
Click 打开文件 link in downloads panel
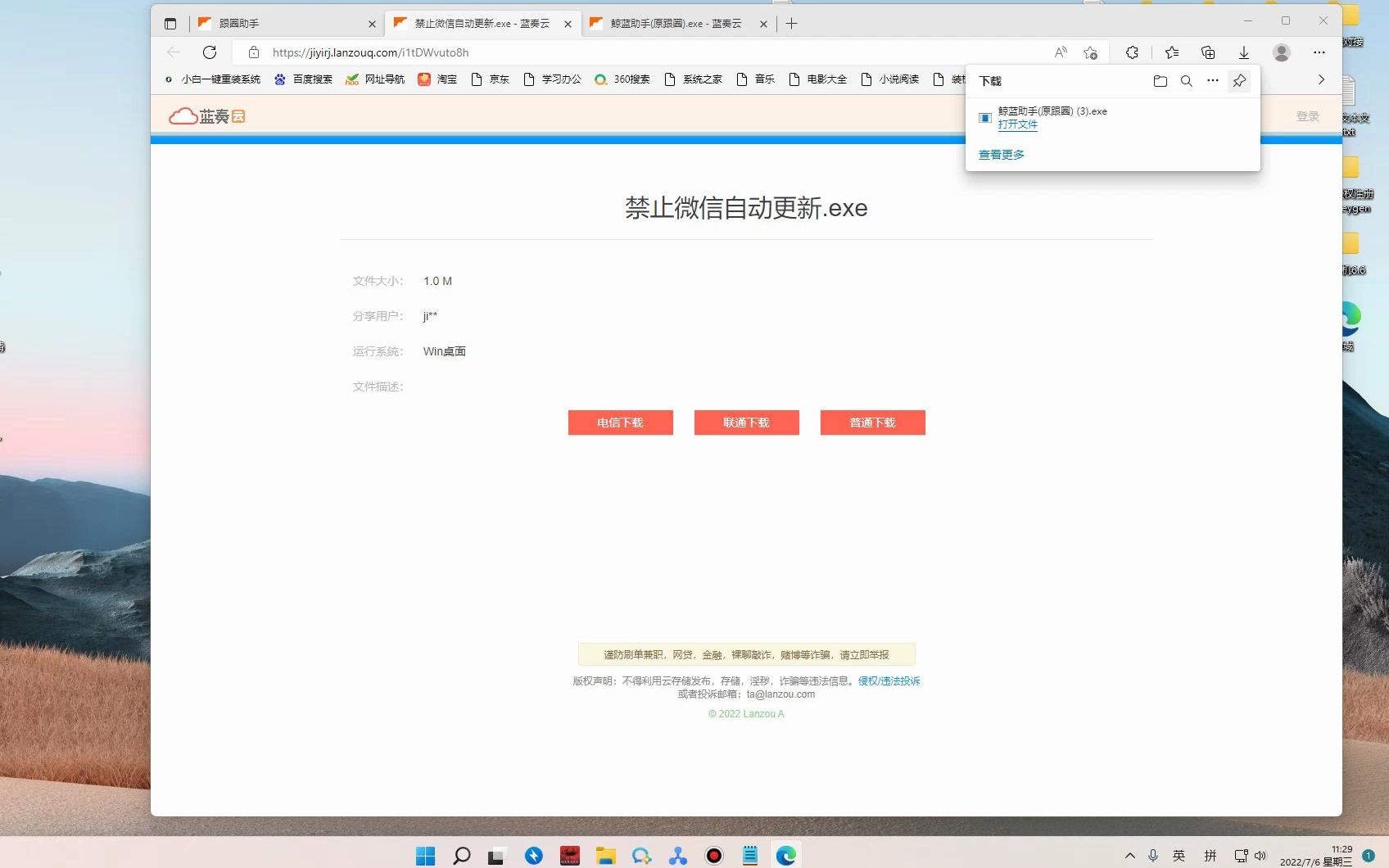[1018, 124]
